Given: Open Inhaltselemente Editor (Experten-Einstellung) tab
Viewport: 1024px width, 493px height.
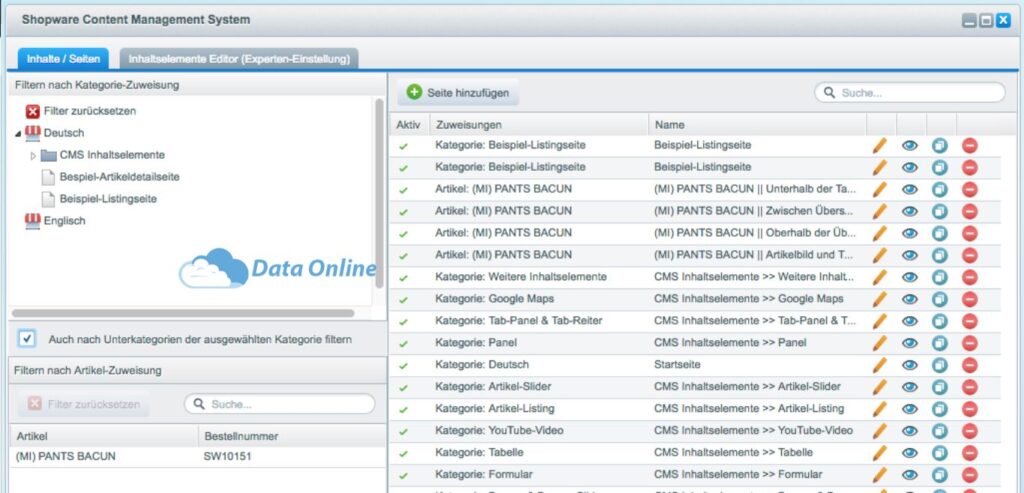Looking at the screenshot, I should [x=239, y=59].
